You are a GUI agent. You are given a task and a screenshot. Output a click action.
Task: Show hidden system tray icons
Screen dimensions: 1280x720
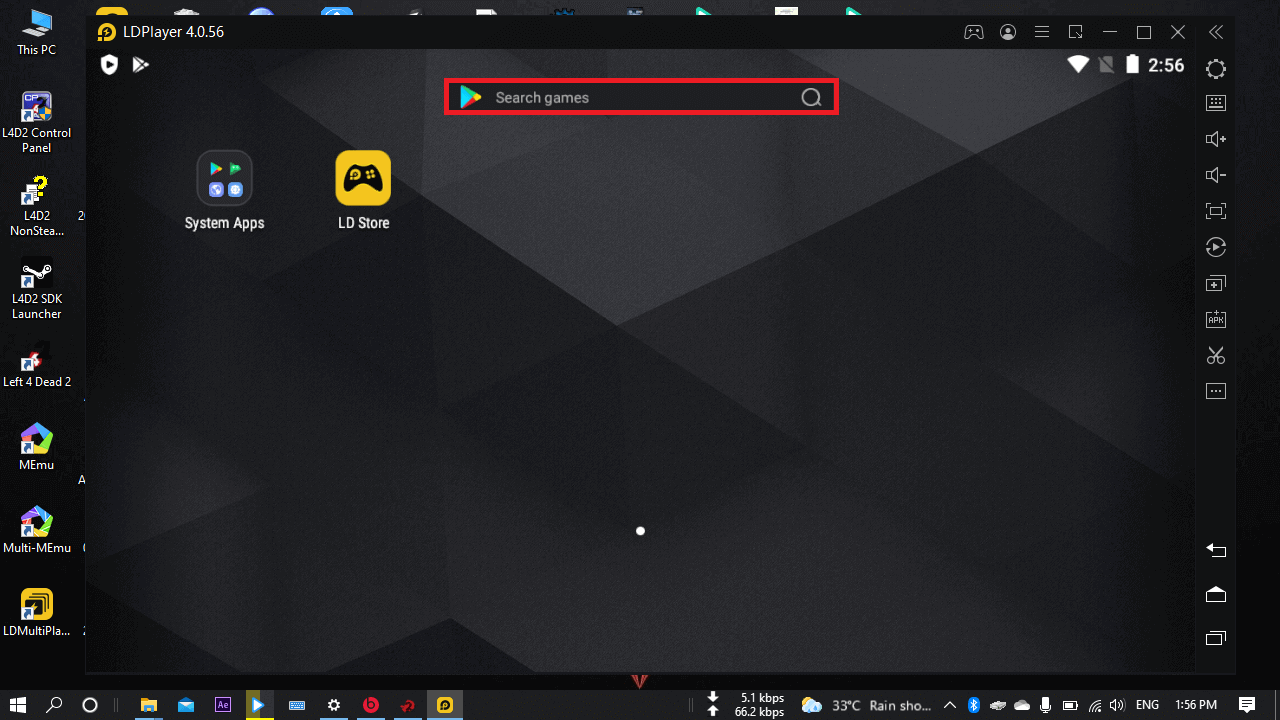pos(950,705)
